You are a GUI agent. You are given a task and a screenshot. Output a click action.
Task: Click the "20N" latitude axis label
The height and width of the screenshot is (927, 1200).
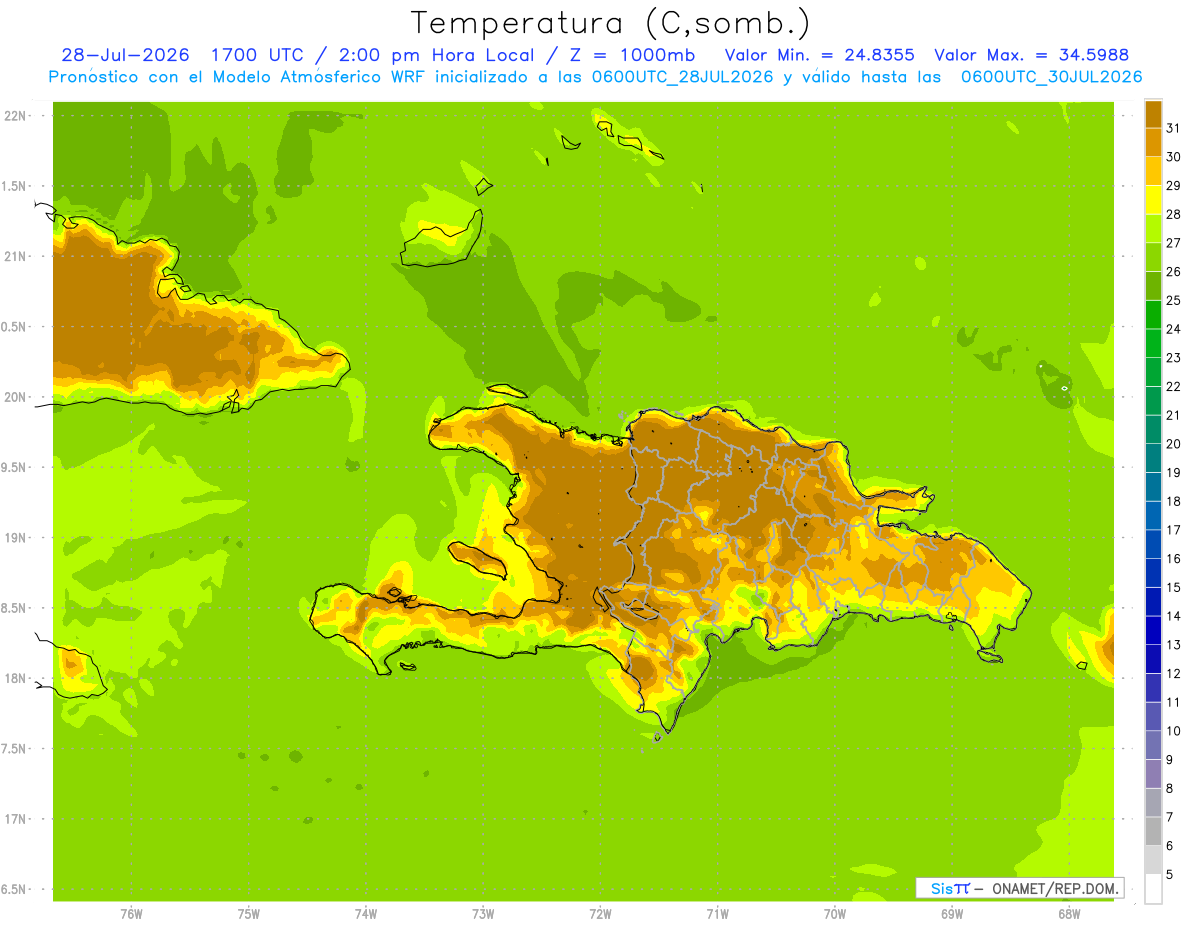point(15,397)
